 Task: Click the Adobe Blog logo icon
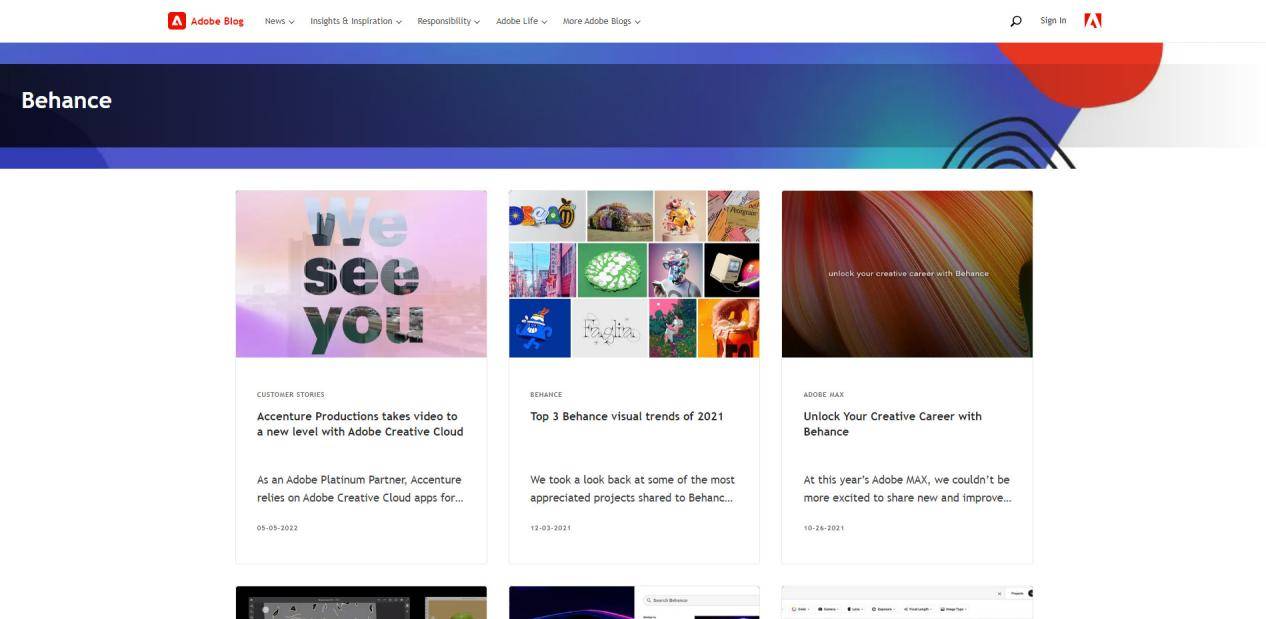[177, 20]
